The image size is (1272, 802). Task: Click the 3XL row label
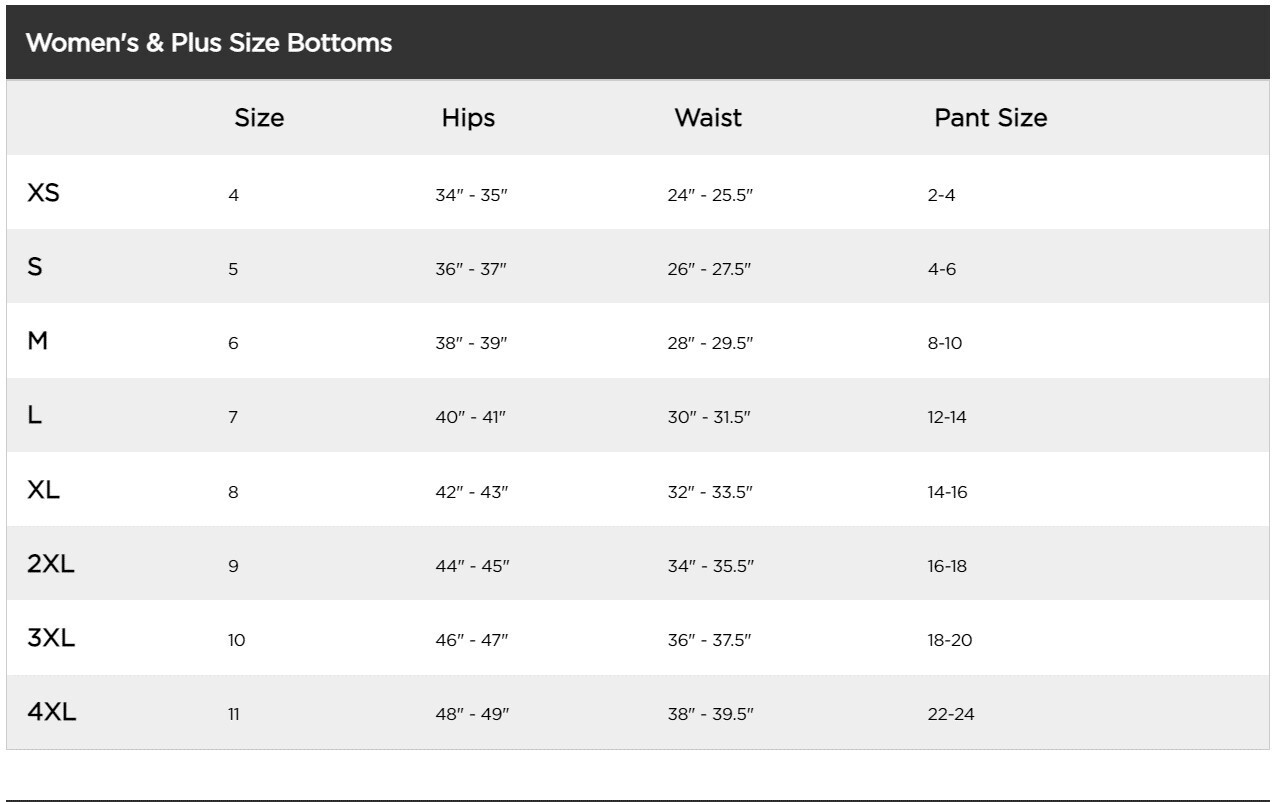tap(51, 639)
